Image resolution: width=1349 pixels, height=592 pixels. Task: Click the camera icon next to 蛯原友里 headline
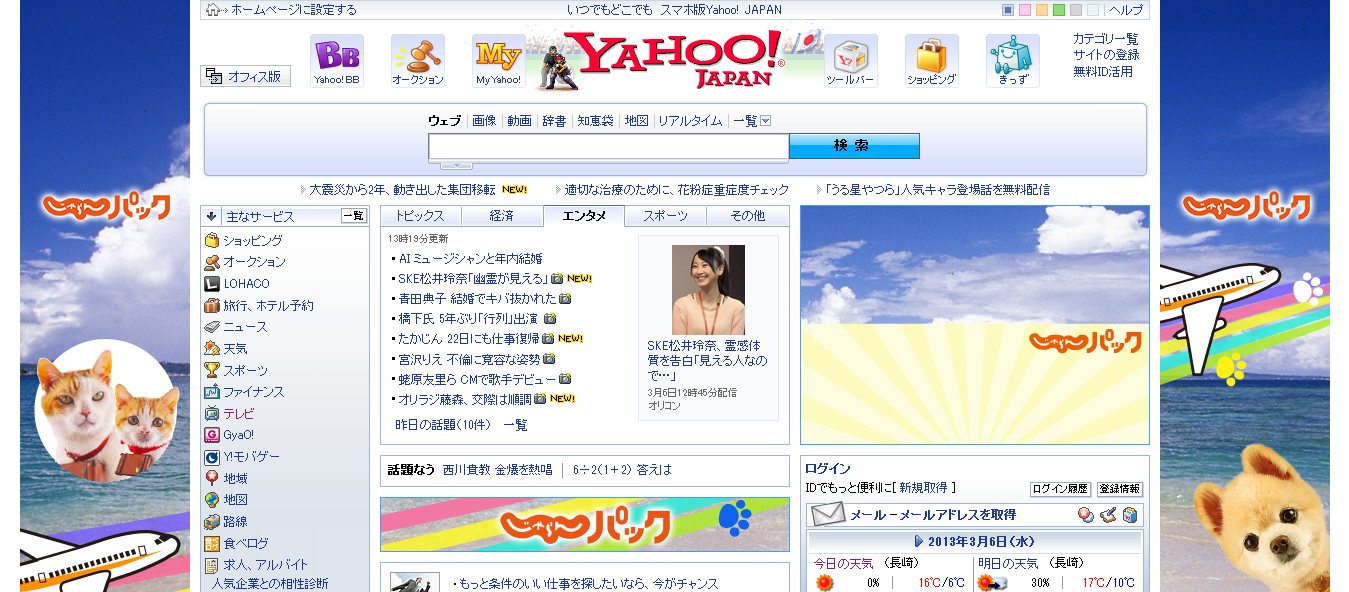565,379
